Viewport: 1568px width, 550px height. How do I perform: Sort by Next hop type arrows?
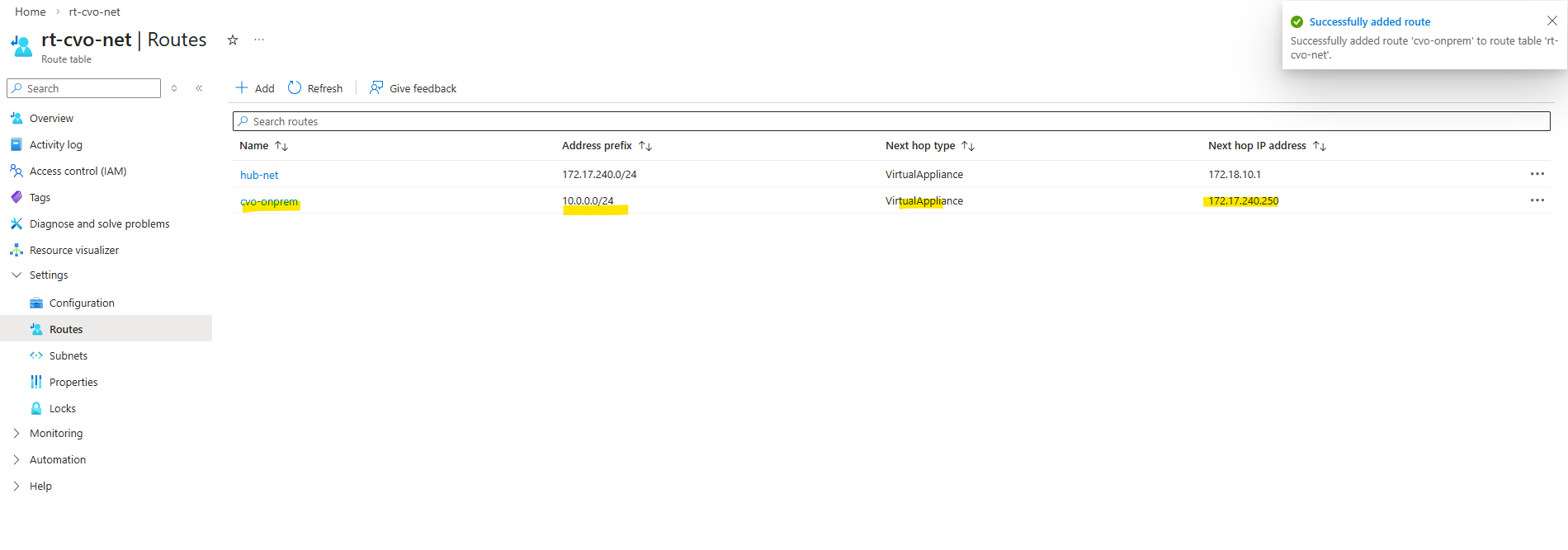pos(968,146)
